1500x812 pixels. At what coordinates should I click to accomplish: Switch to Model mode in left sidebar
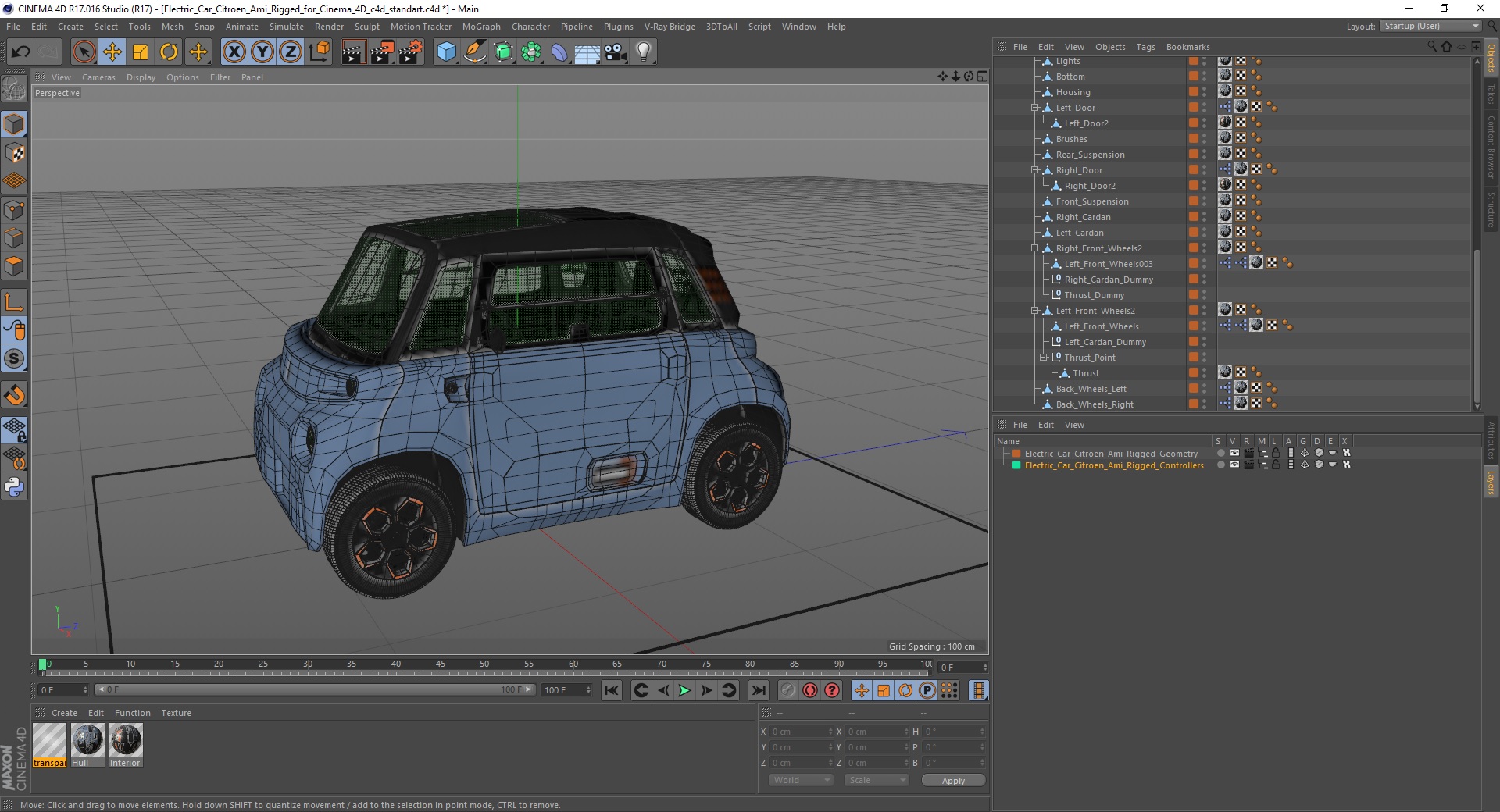pyautogui.click(x=14, y=124)
